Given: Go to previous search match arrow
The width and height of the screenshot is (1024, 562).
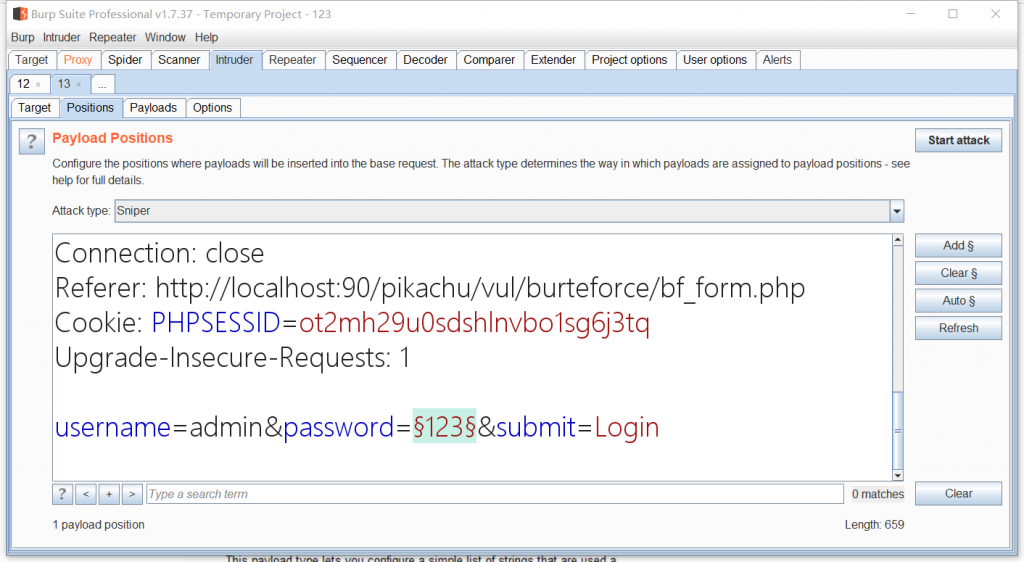Looking at the screenshot, I should tap(86, 494).
